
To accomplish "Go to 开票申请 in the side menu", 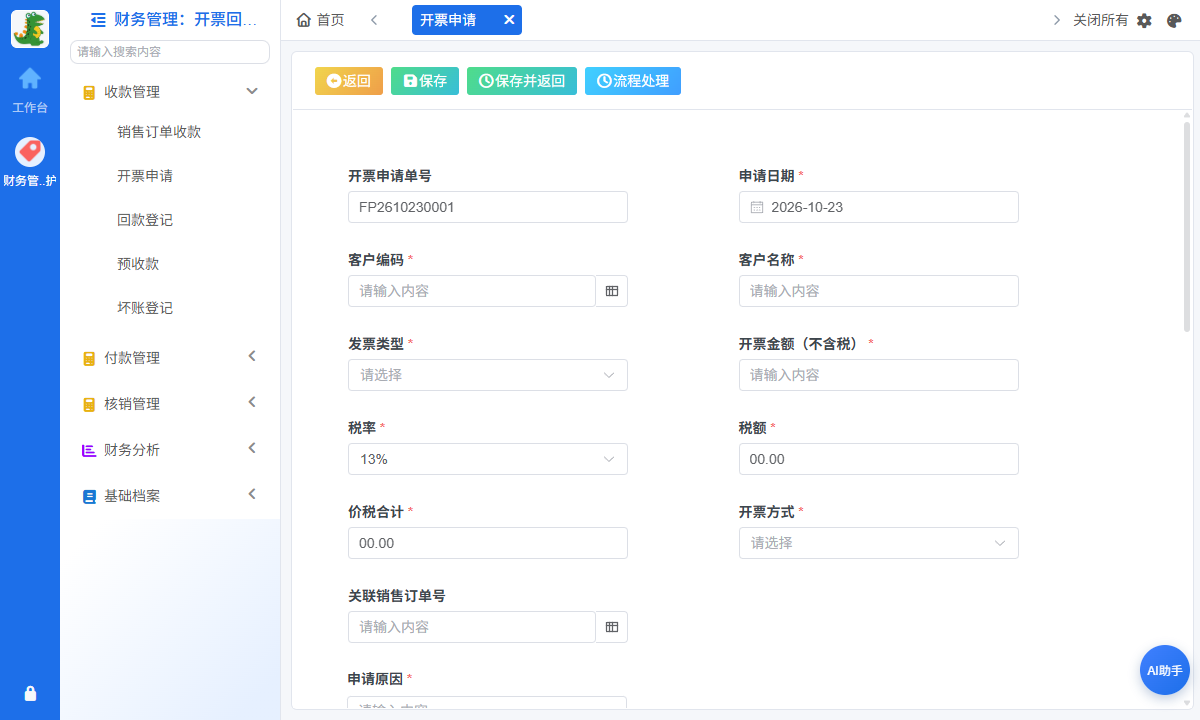I will [x=145, y=176].
